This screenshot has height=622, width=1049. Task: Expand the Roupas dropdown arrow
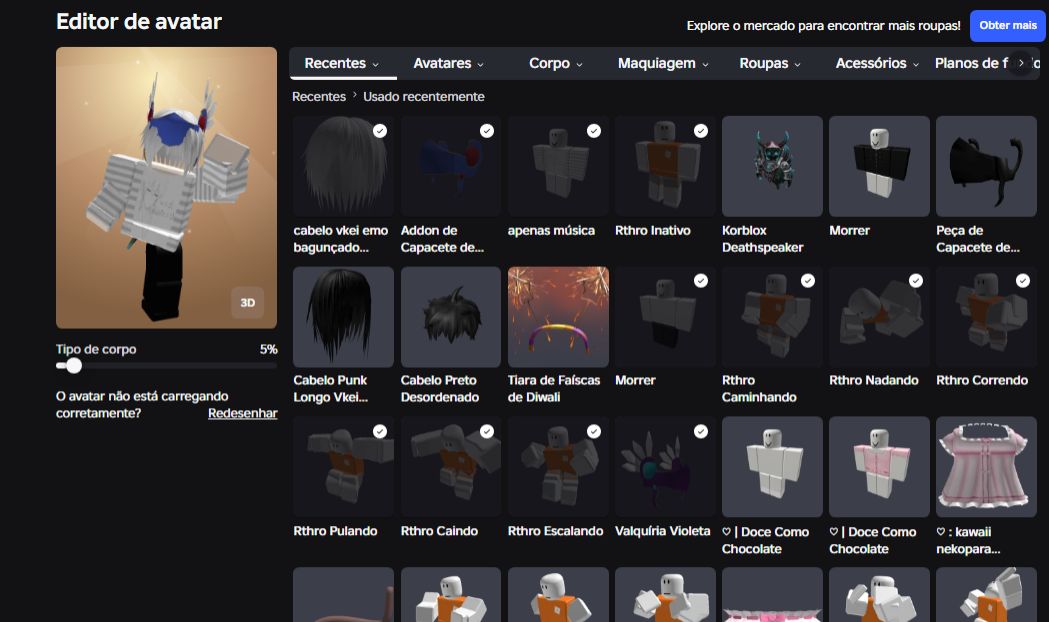797,65
